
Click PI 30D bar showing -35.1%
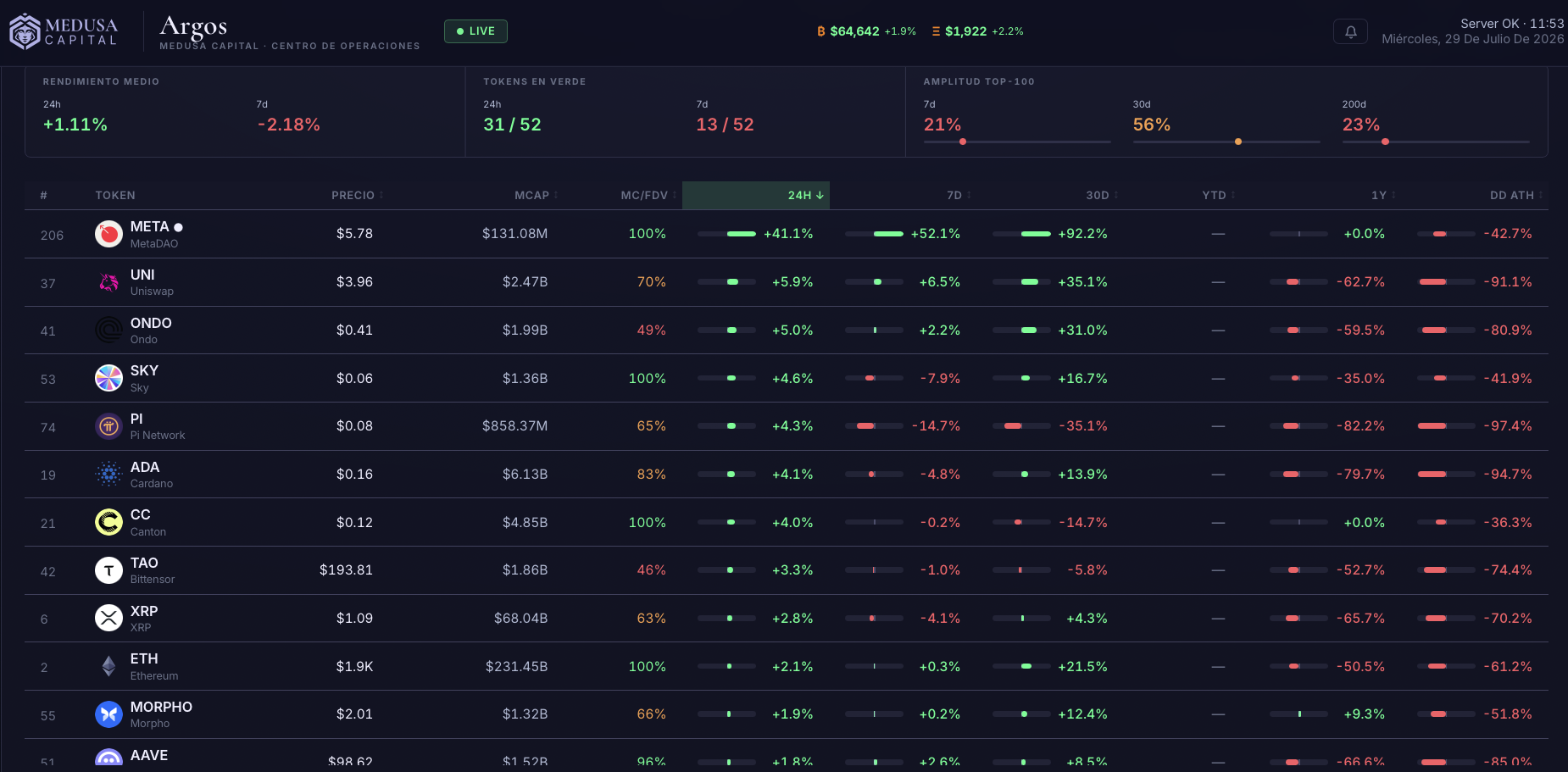[1021, 426]
